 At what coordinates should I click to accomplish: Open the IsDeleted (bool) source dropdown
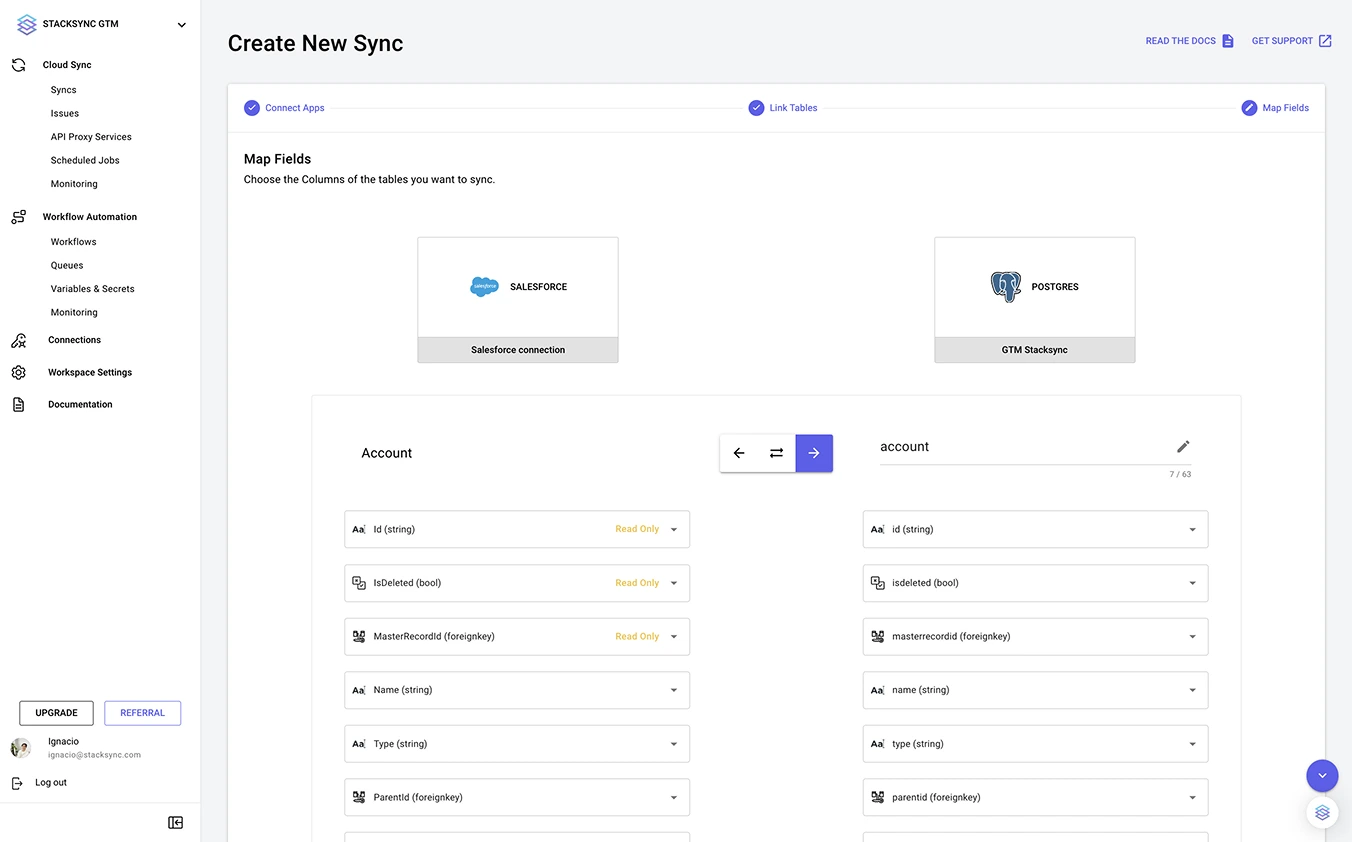pyautogui.click(x=517, y=583)
